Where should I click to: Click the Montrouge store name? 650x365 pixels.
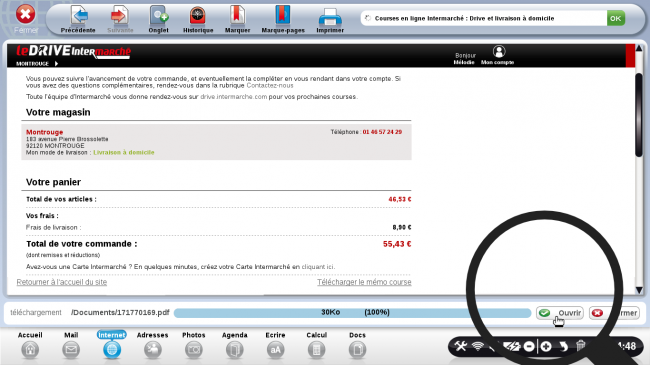click(x=44, y=132)
